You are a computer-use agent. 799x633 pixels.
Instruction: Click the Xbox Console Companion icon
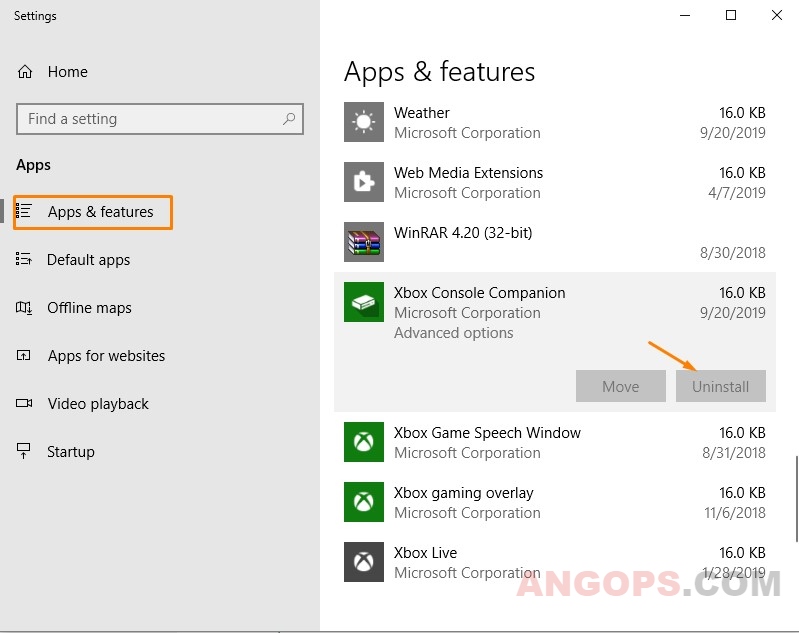[x=364, y=302]
